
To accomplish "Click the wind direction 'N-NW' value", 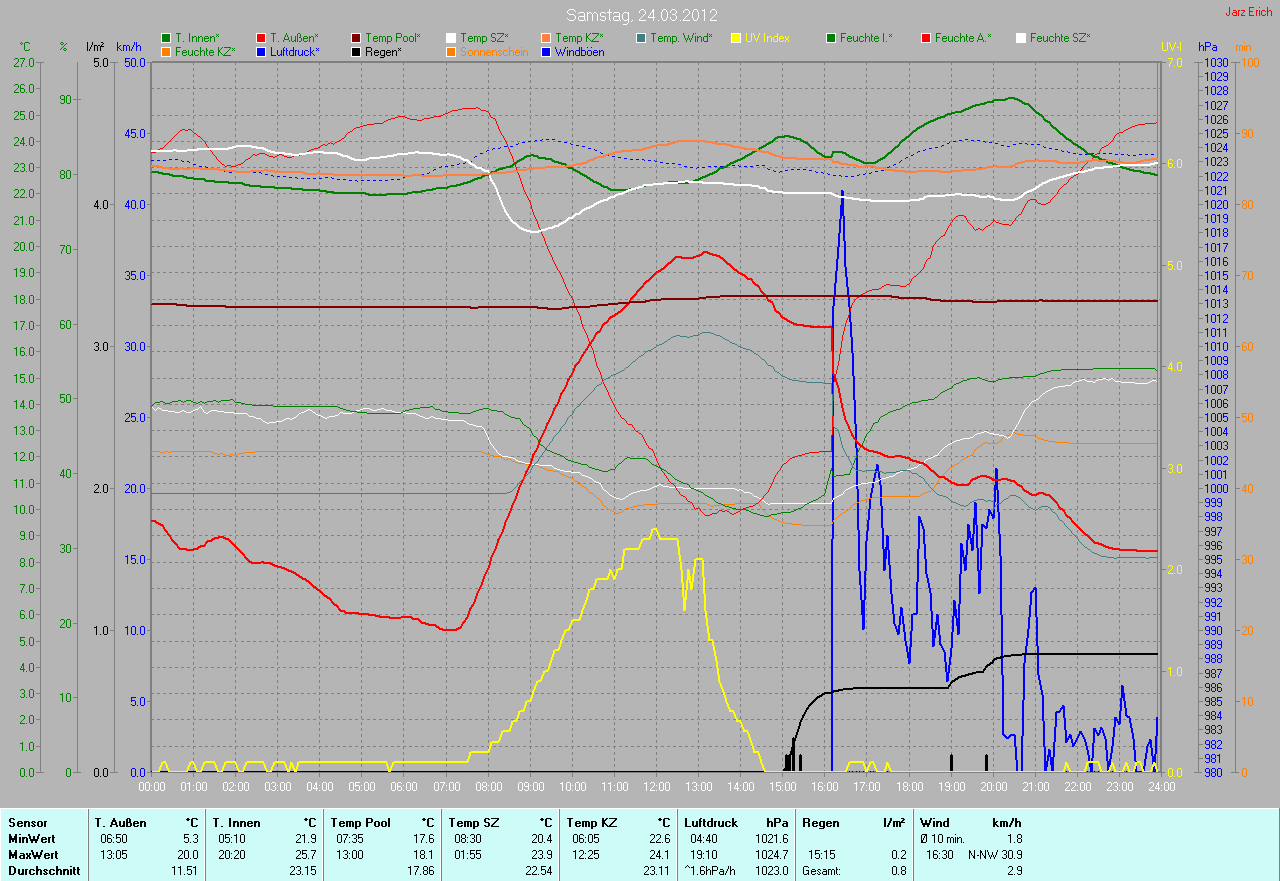I will (x=982, y=855).
